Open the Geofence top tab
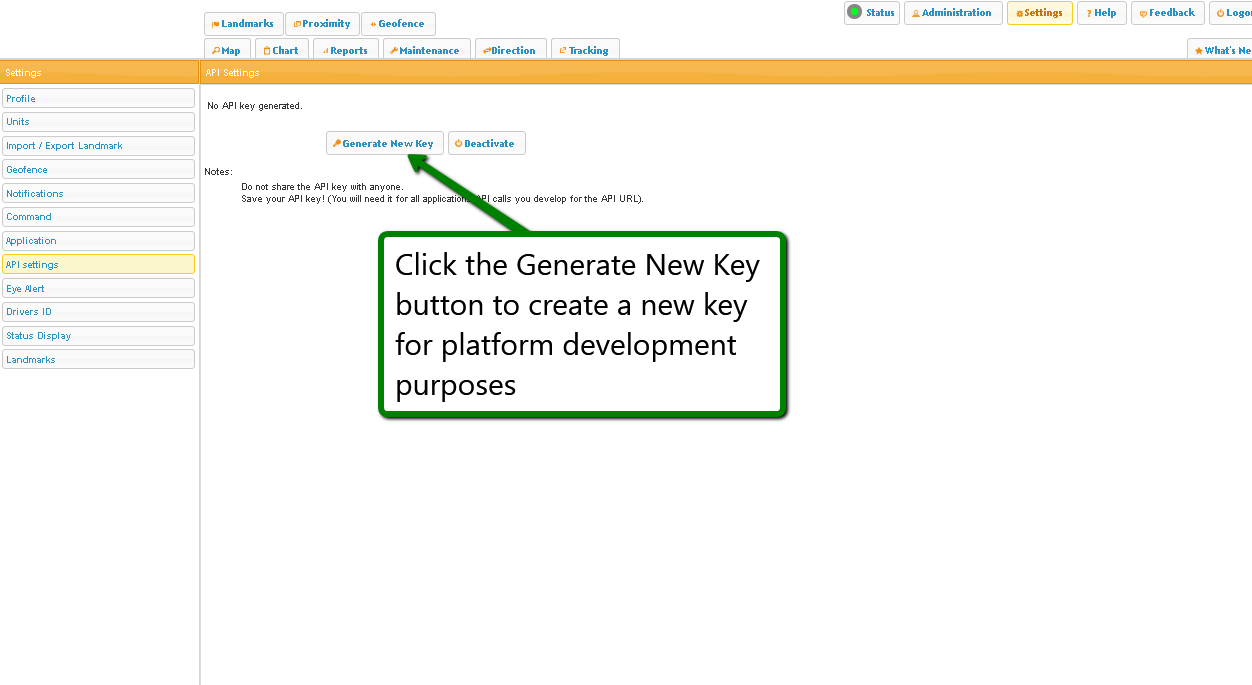The width and height of the screenshot is (1252, 685). tap(397, 24)
